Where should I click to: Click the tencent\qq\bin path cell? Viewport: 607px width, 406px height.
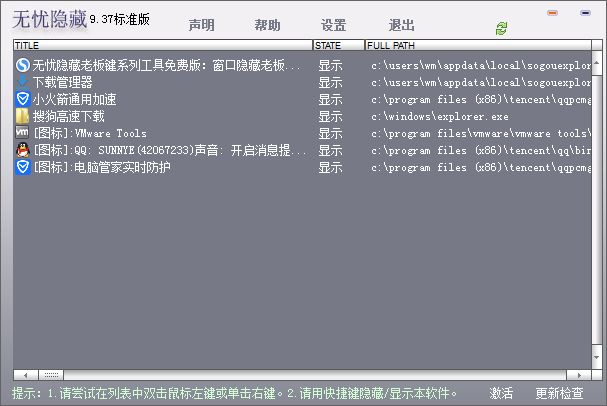point(481,151)
